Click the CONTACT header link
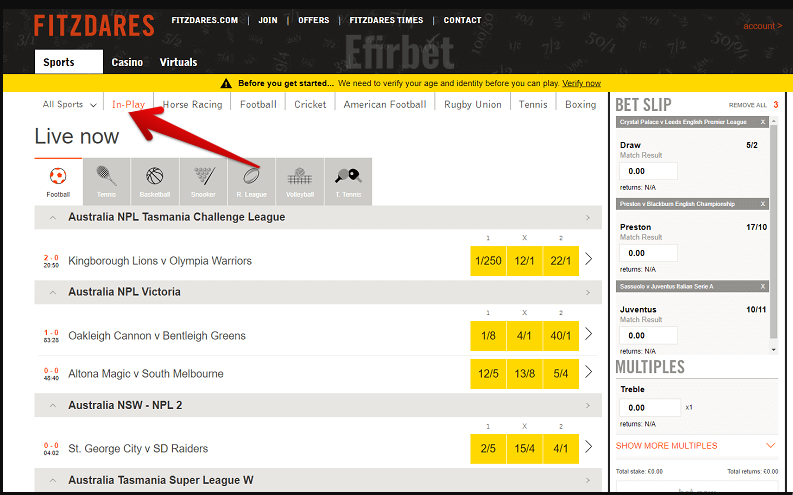Viewport: 793px width, 495px height. 462,20
